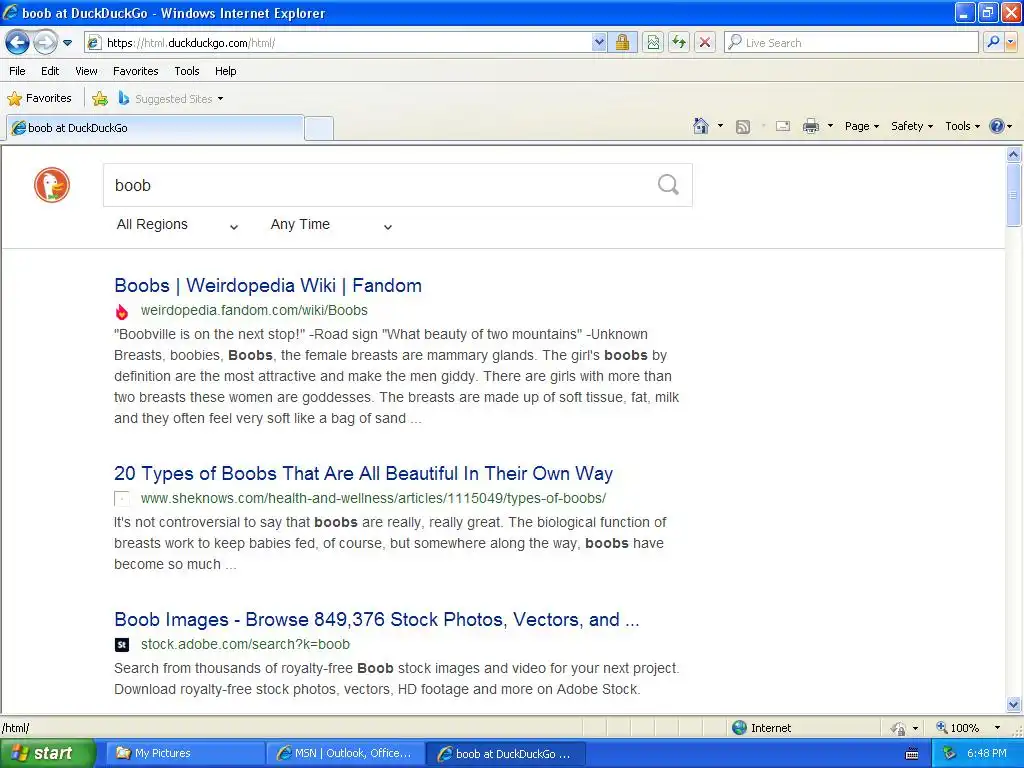Click the Stop loading icon
The height and width of the screenshot is (768, 1024).
pos(705,43)
